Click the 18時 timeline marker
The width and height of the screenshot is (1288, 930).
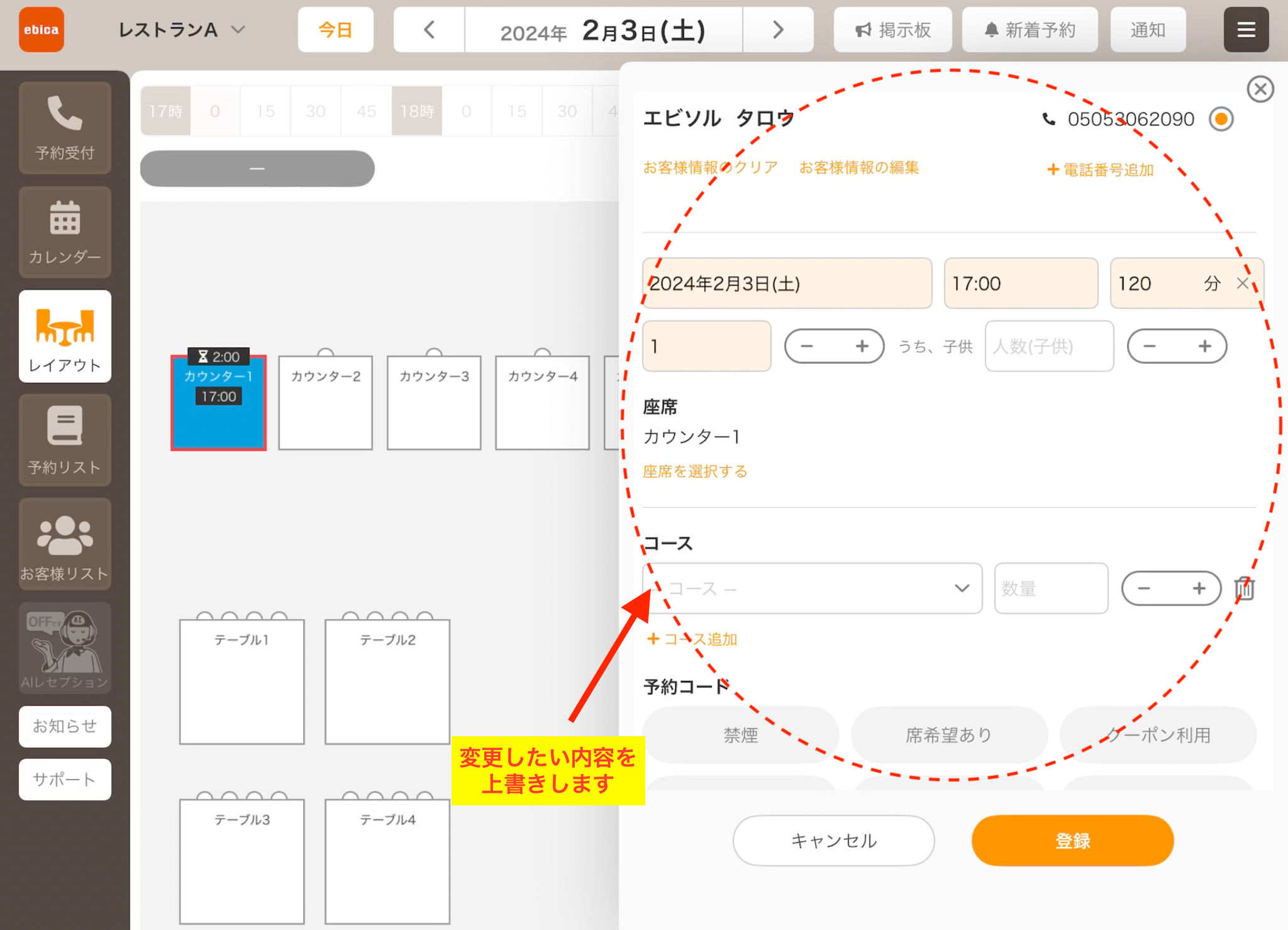(x=417, y=111)
